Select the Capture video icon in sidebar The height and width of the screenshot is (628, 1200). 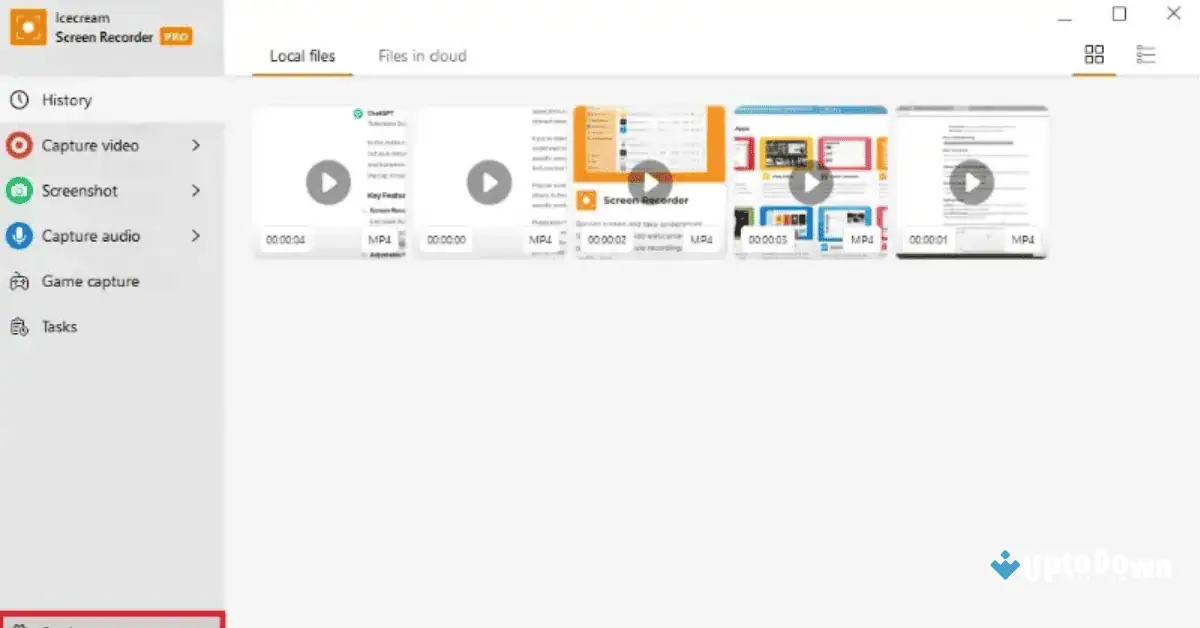tap(18, 145)
